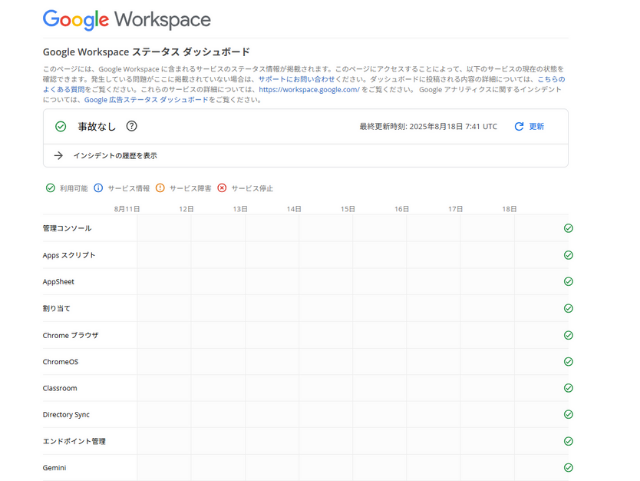Image resolution: width=640 pixels, height=481 pixels.
Task: Click the ChromeOS status checkmark icon
Action: pos(568,362)
